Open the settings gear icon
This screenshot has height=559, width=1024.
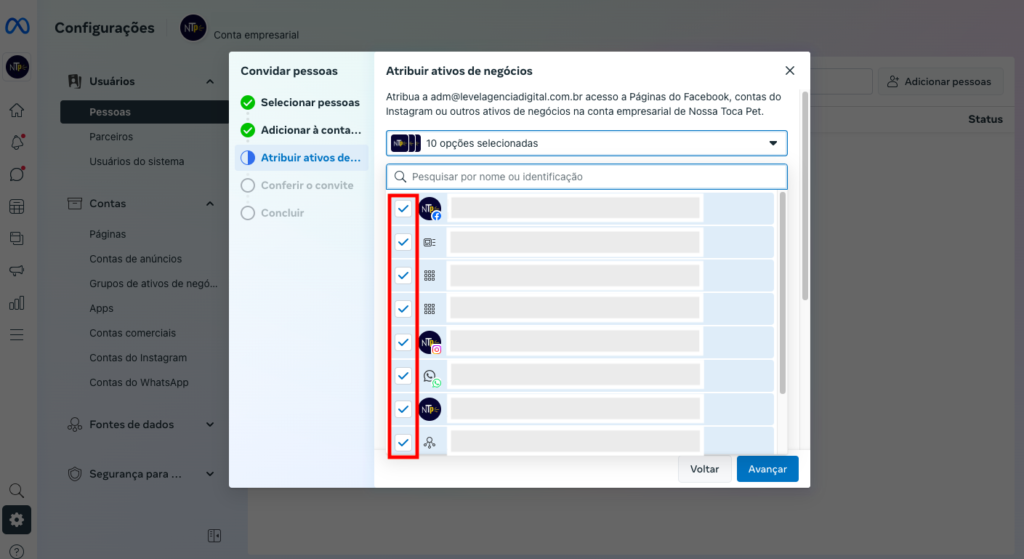pyautogui.click(x=17, y=520)
